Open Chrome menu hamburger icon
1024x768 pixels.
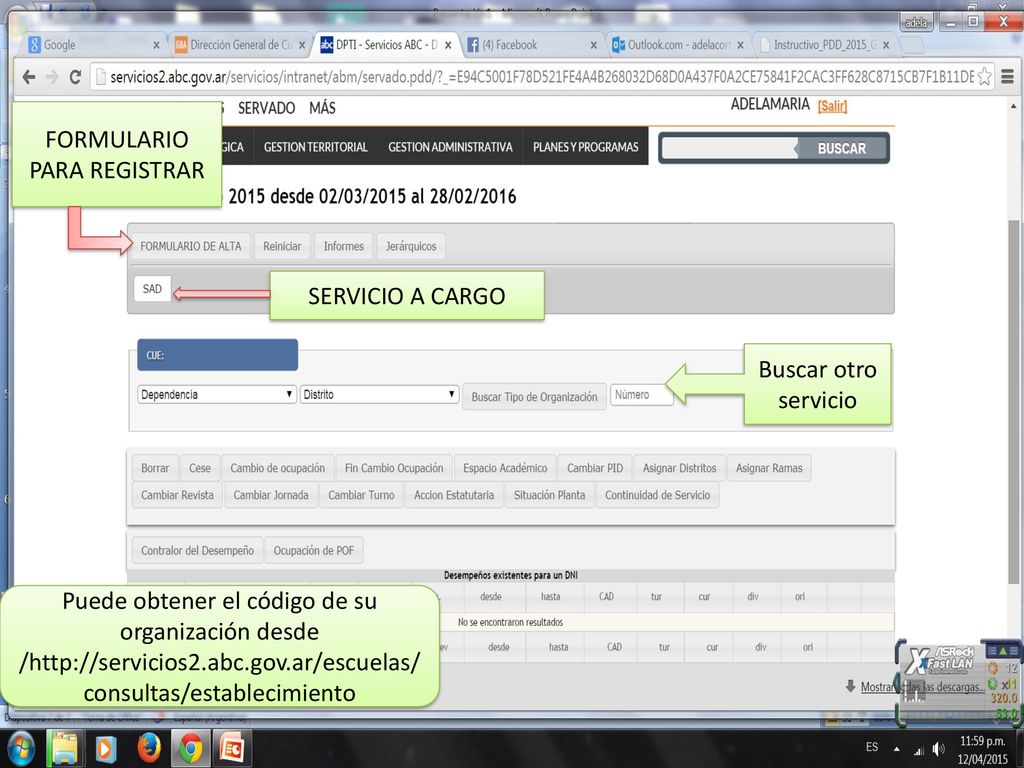click(x=1008, y=77)
